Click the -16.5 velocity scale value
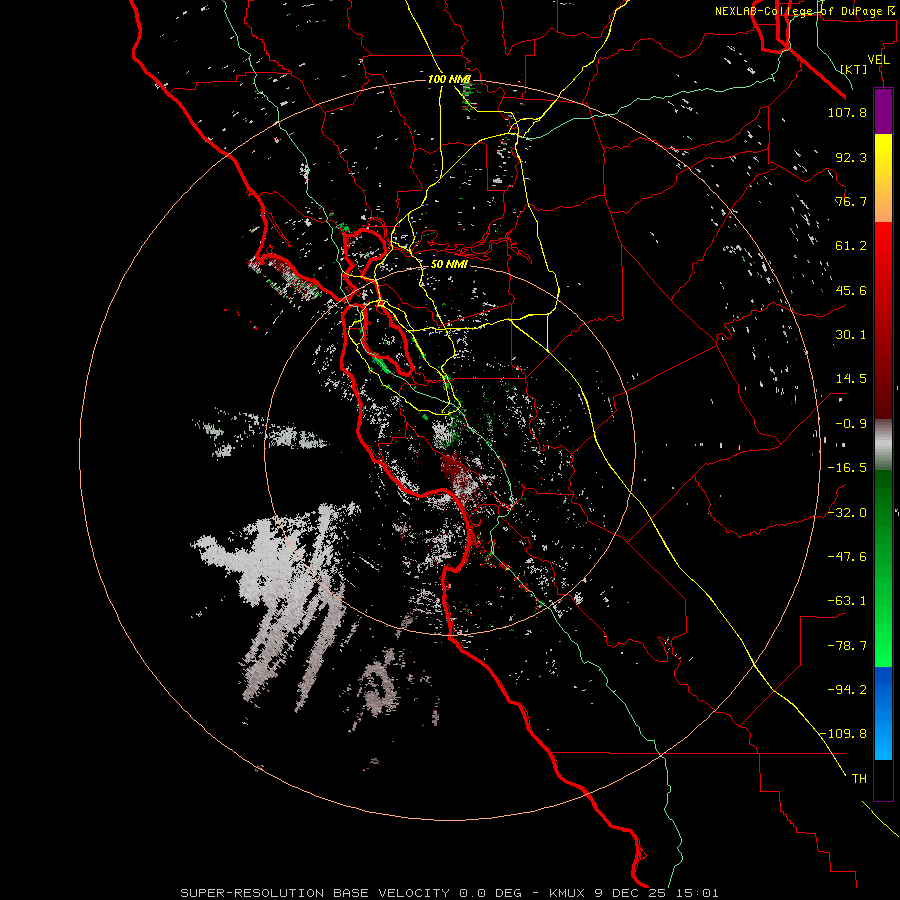The image size is (900, 900). pos(847,468)
